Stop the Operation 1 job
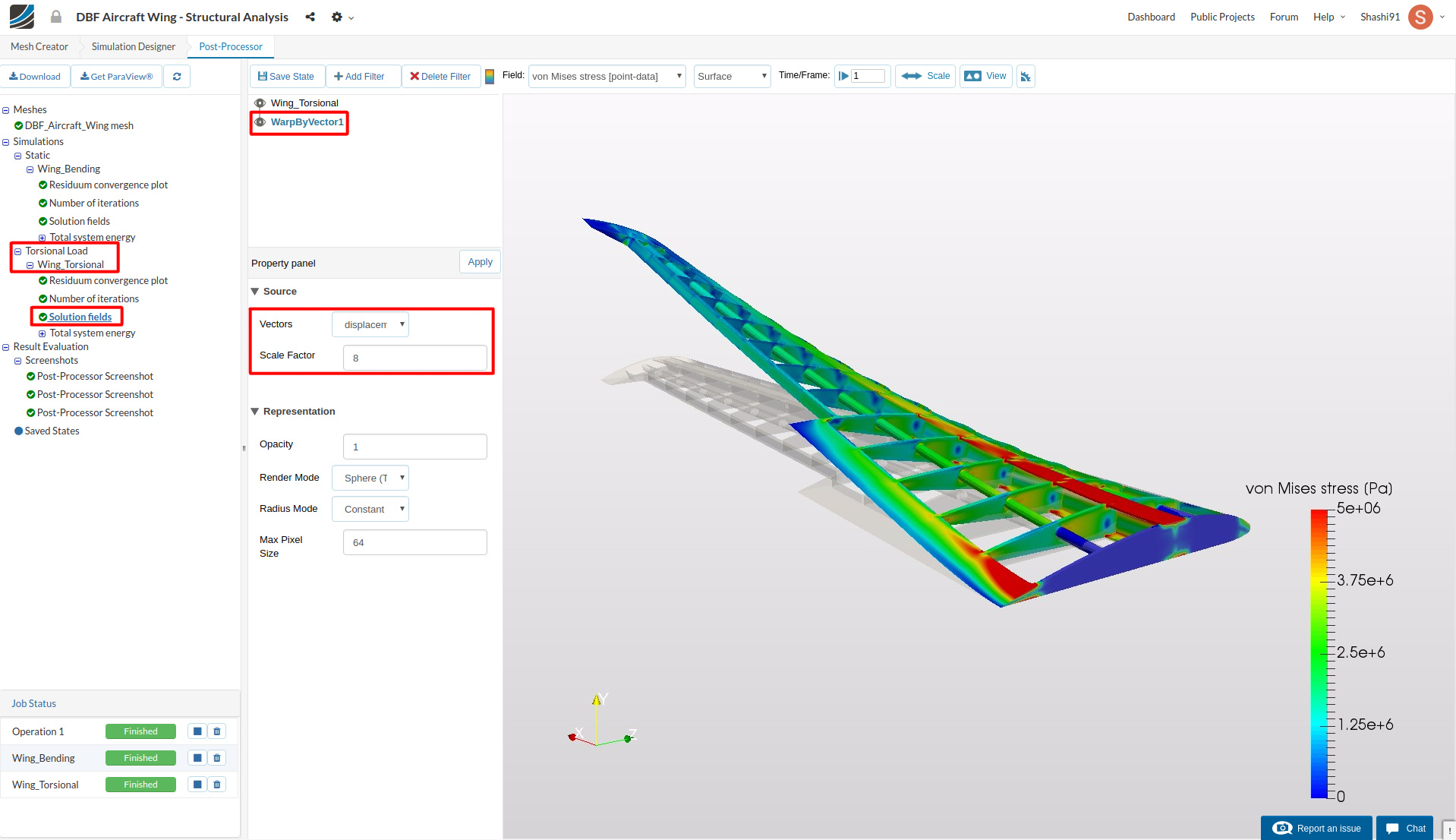This screenshot has width=1456, height=840. coord(197,731)
